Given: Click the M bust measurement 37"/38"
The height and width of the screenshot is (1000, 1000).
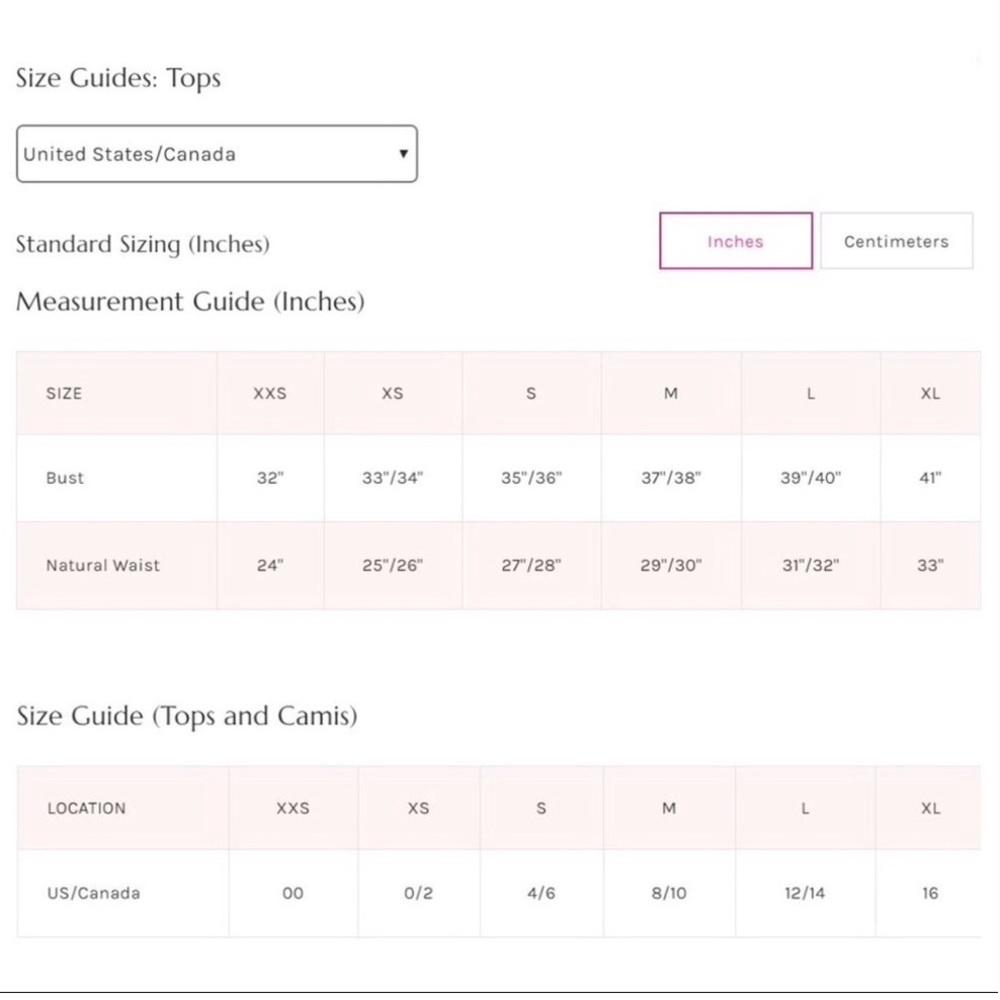Looking at the screenshot, I should pos(671,478).
